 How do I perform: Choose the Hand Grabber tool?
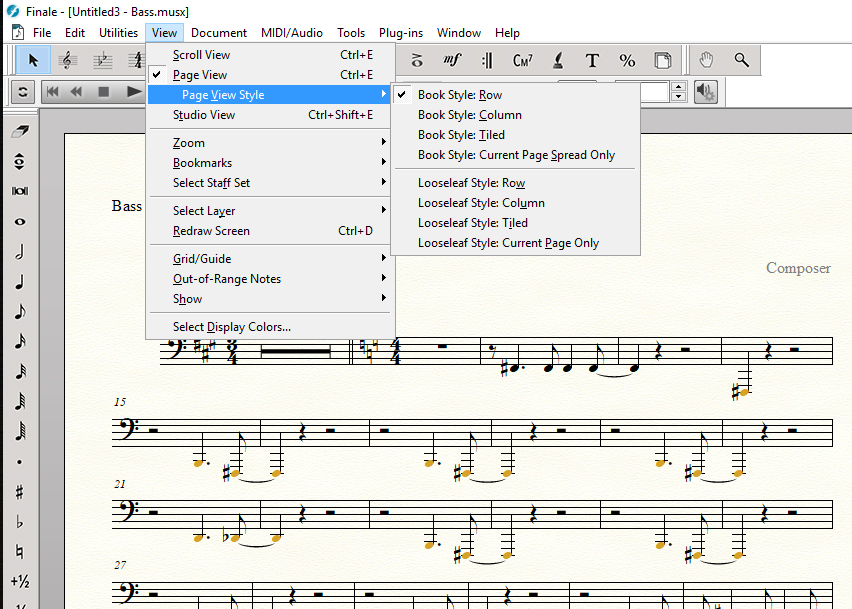click(x=706, y=60)
